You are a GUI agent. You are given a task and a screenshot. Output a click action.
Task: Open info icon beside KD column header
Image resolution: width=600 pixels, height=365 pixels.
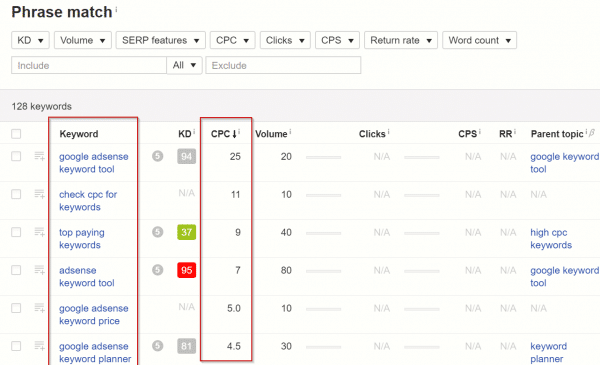pyautogui.click(x=194, y=132)
